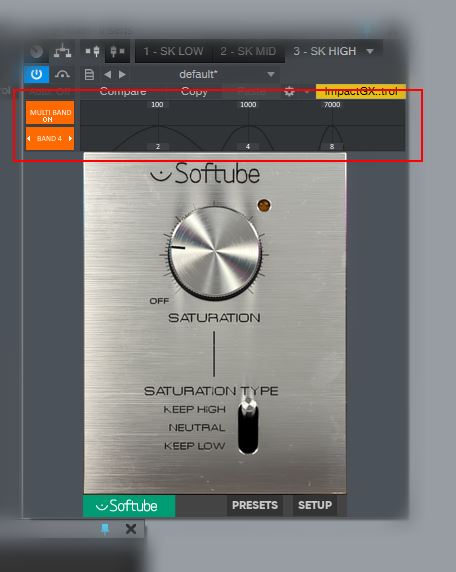Select next band with right arrow
Screen dimensions: 456x572
pyautogui.click(x=70, y=139)
